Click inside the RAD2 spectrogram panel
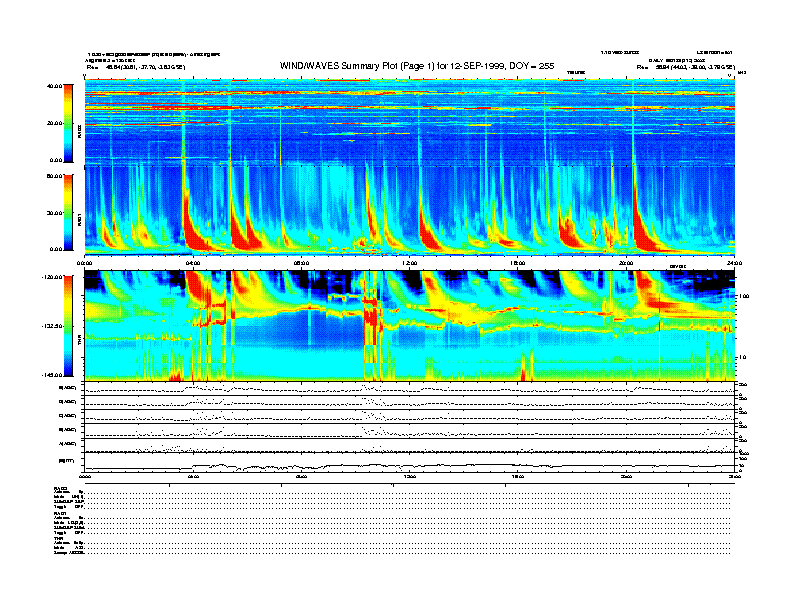The width and height of the screenshot is (792, 612). click(x=410, y=122)
